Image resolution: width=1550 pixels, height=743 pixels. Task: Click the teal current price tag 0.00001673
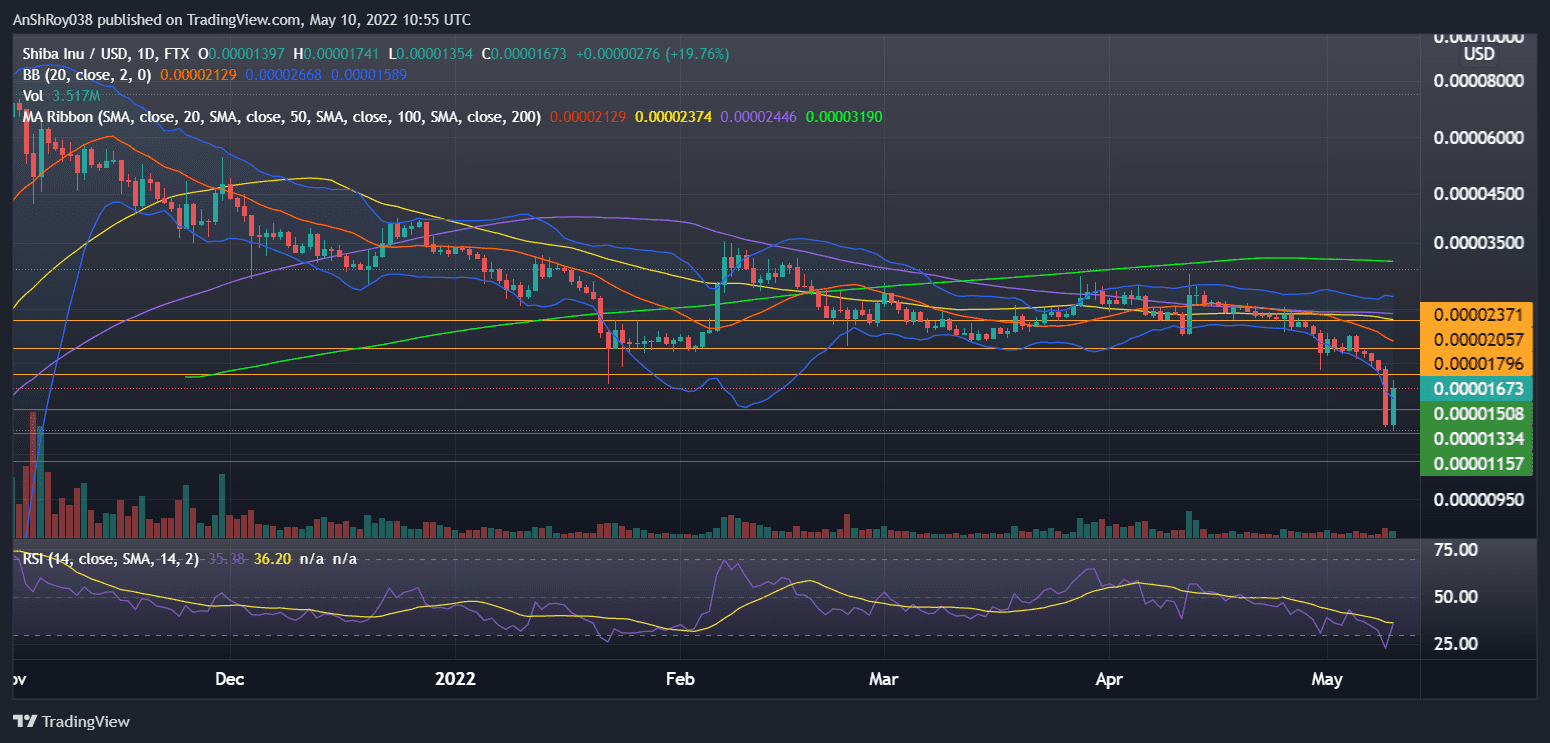(x=1477, y=389)
